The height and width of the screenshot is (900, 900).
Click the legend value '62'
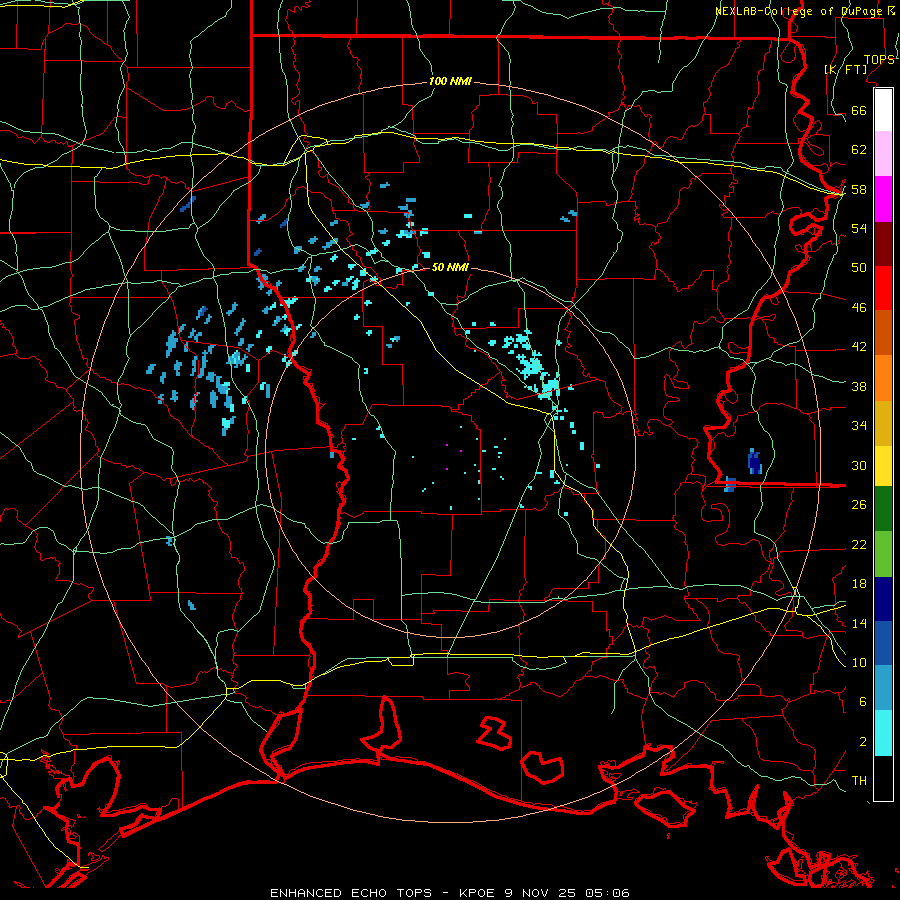tap(859, 150)
